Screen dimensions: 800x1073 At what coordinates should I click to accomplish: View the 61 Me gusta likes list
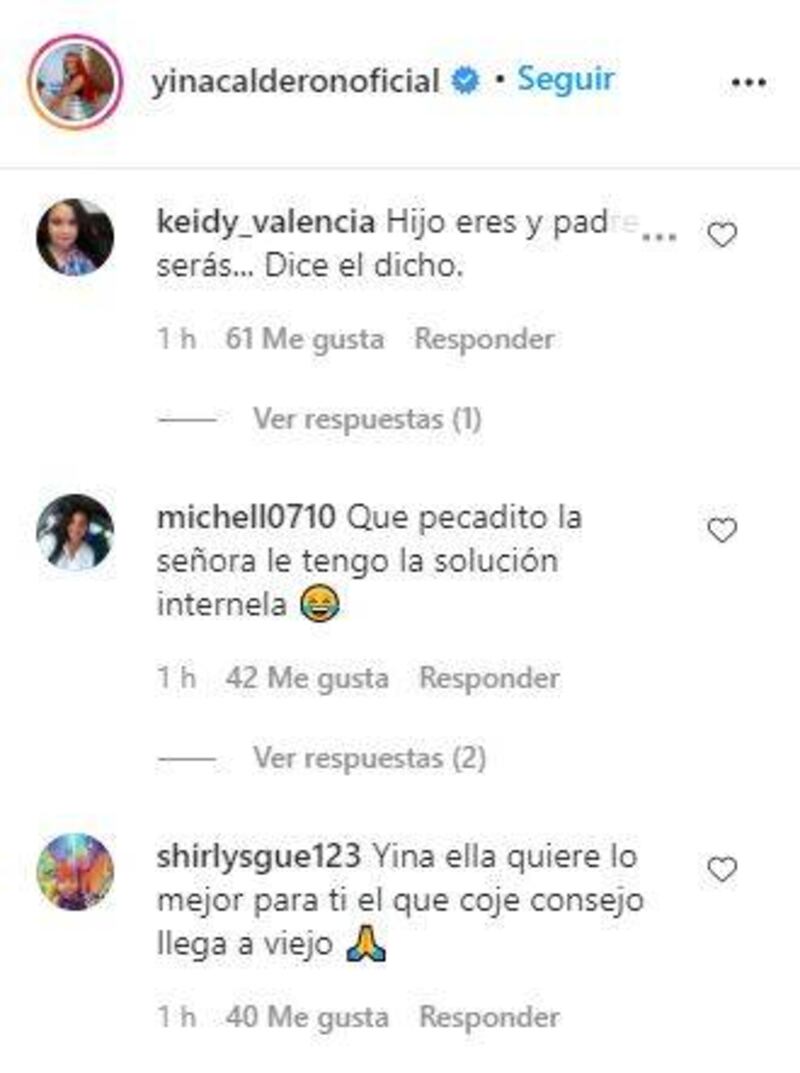click(305, 339)
